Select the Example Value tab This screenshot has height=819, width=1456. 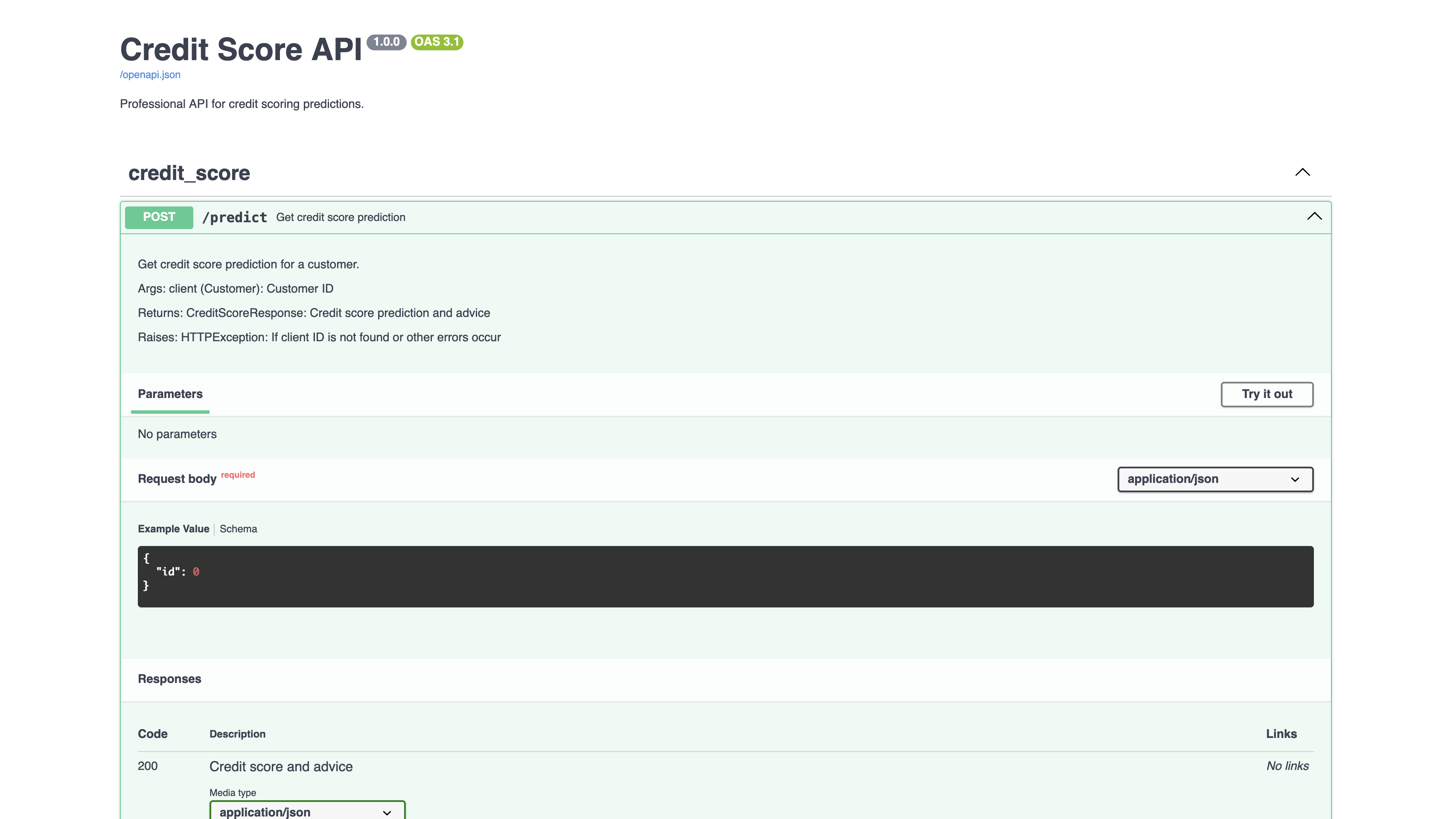coord(174,529)
